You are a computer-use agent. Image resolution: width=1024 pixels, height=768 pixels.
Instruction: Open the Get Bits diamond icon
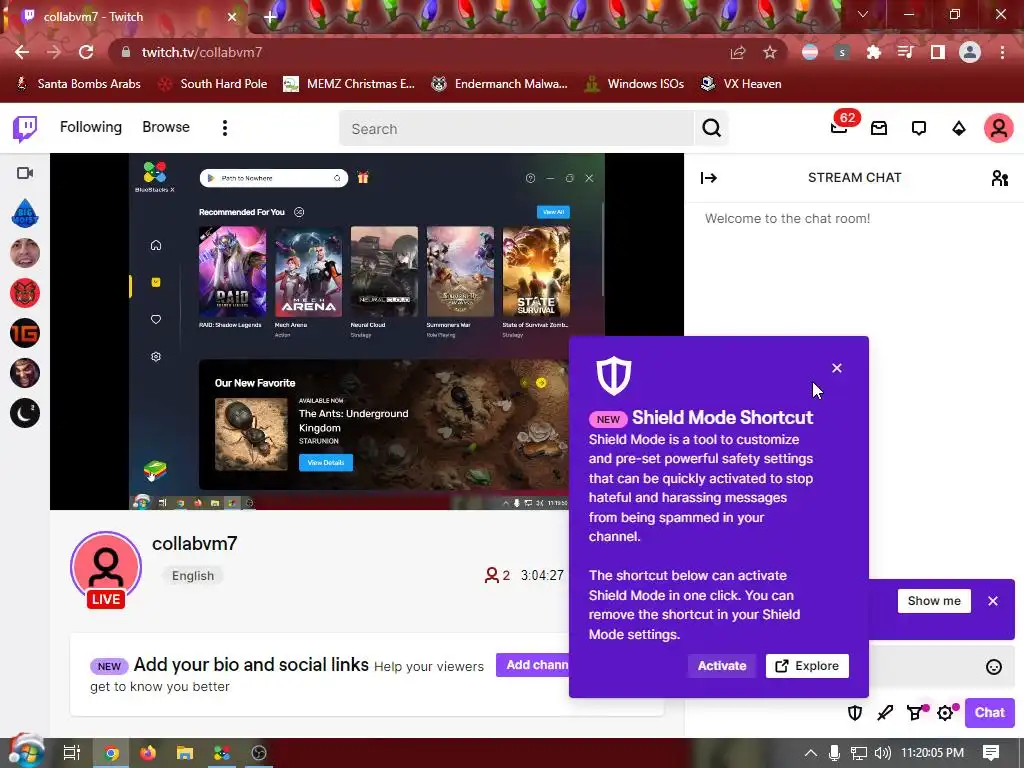tap(959, 128)
